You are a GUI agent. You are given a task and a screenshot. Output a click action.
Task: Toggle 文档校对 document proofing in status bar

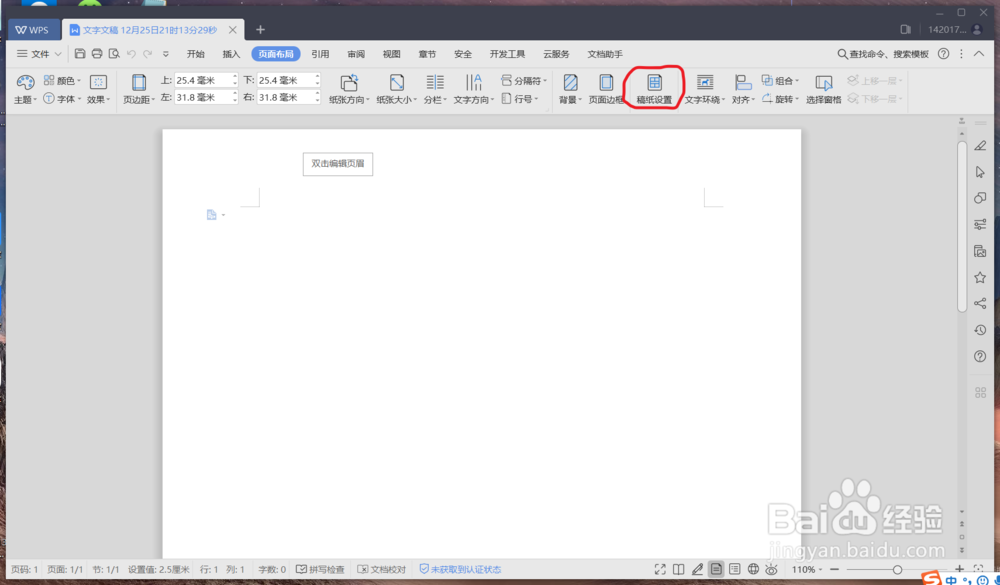click(x=381, y=569)
